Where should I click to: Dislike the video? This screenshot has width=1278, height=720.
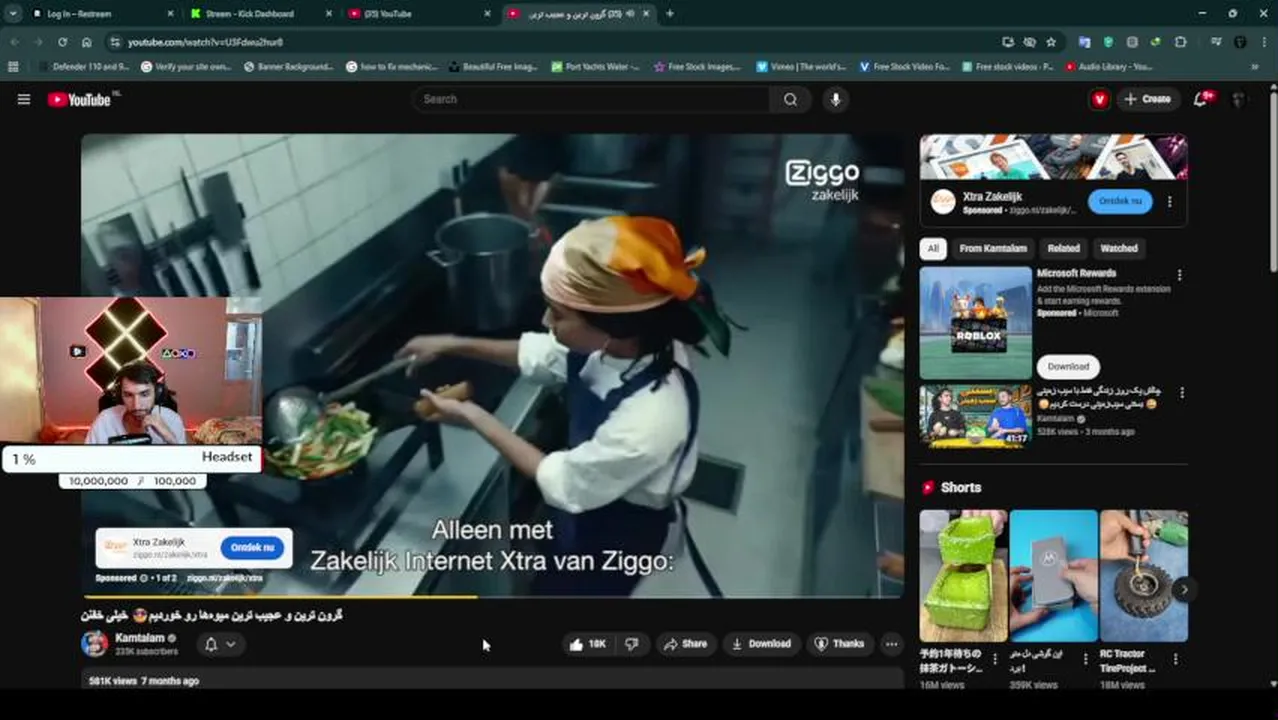631,644
